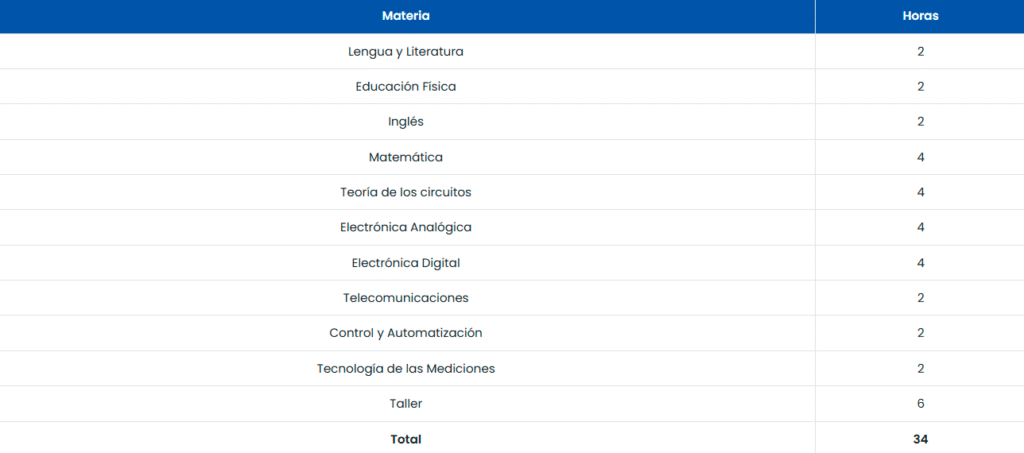Select hours value for Telecomunicaciones row
The width and height of the screenshot is (1024, 453).
click(x=920, y=298)
